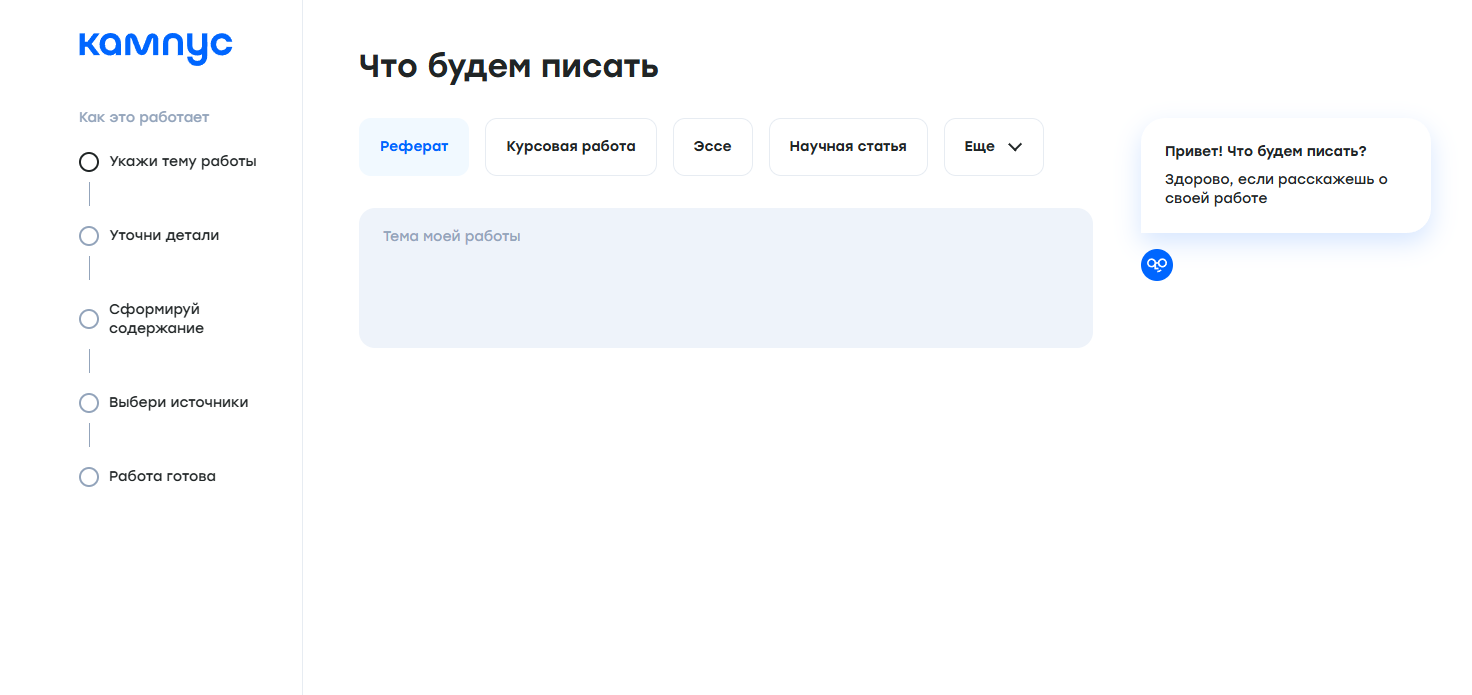Select the Выбери источники step indicator
Image resolution: width=1472 pixels, height=695 pixels.
click(89, 402)
